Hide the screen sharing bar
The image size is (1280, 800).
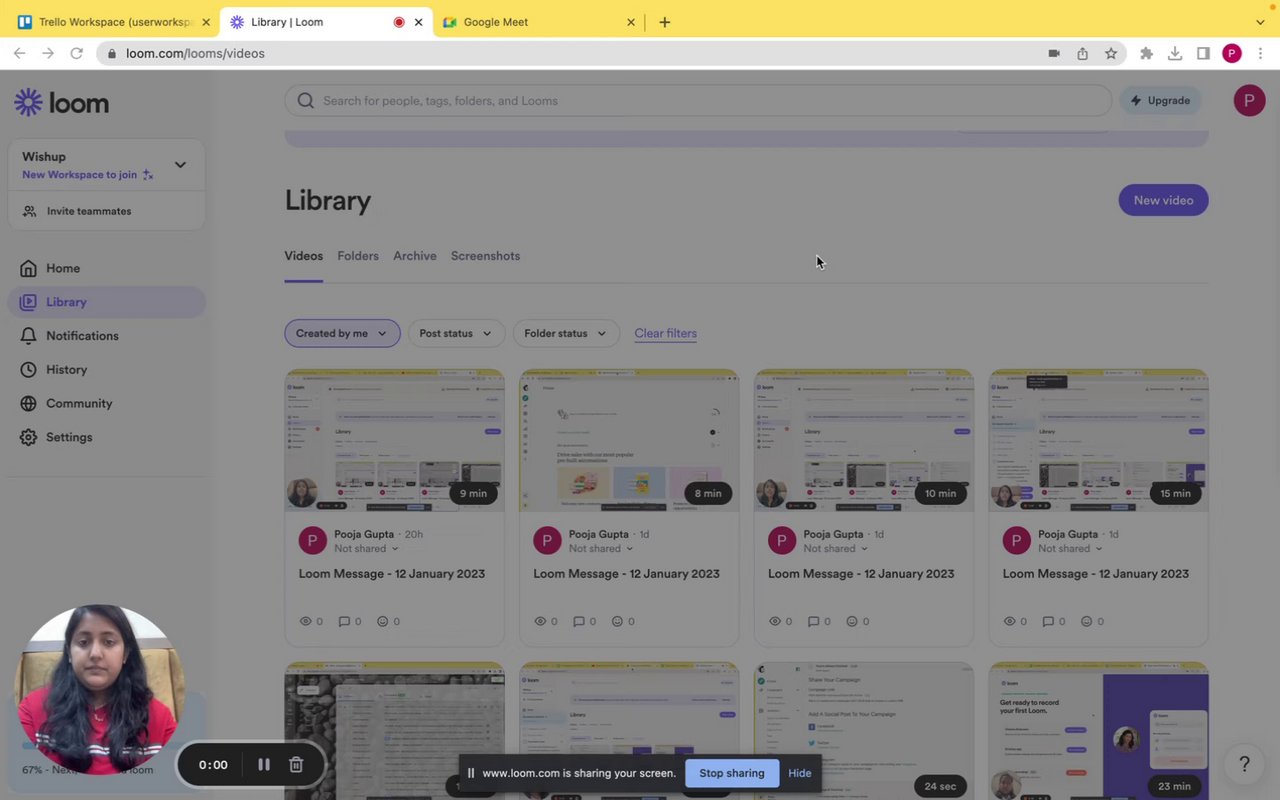(x=799, y=773)
